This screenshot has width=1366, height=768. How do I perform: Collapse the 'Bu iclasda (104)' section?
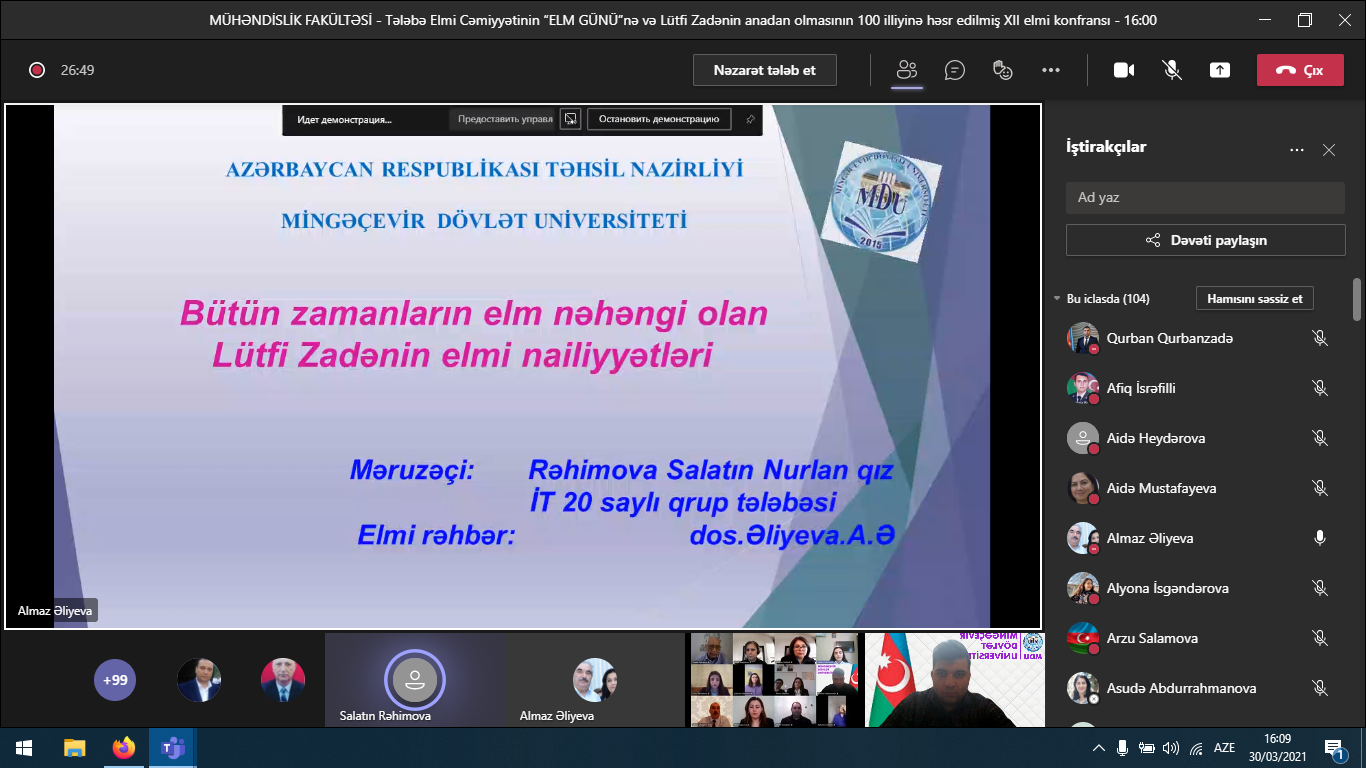pyautogui.click(x=1057, y=299)
